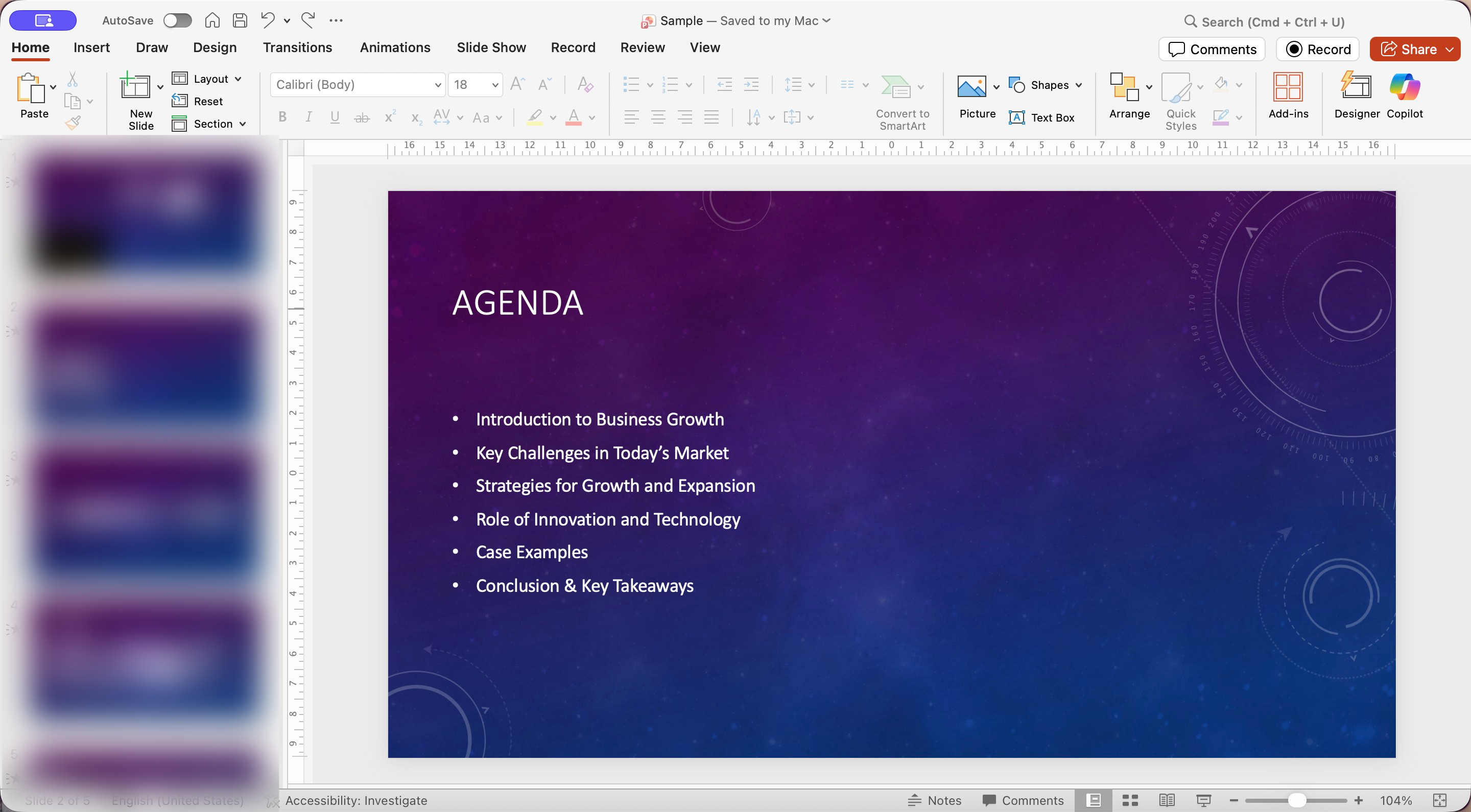Click the Designer icon

coord(1356,87)
